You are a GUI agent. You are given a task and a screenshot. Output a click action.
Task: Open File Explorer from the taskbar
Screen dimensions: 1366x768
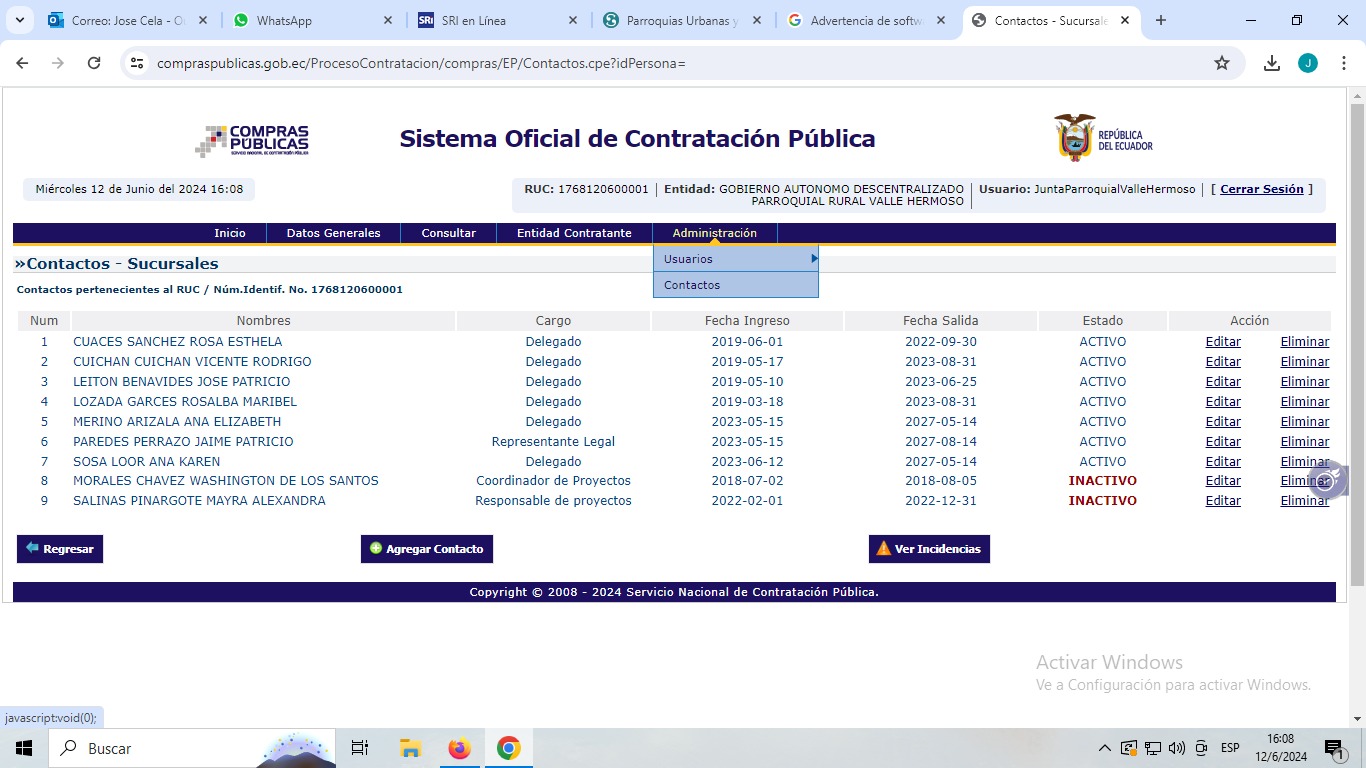[410, 748]
